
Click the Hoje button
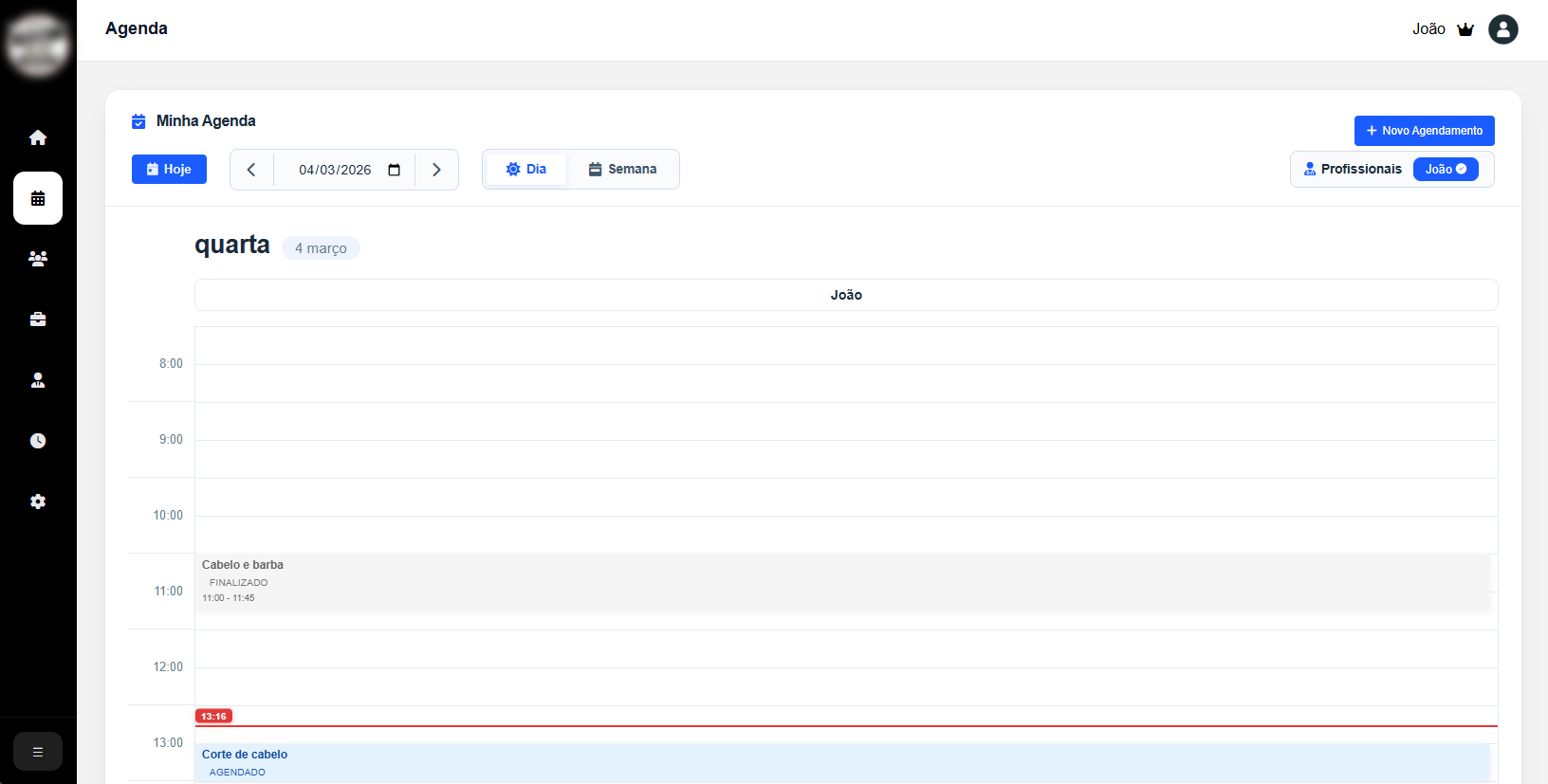tap(169, 169)
